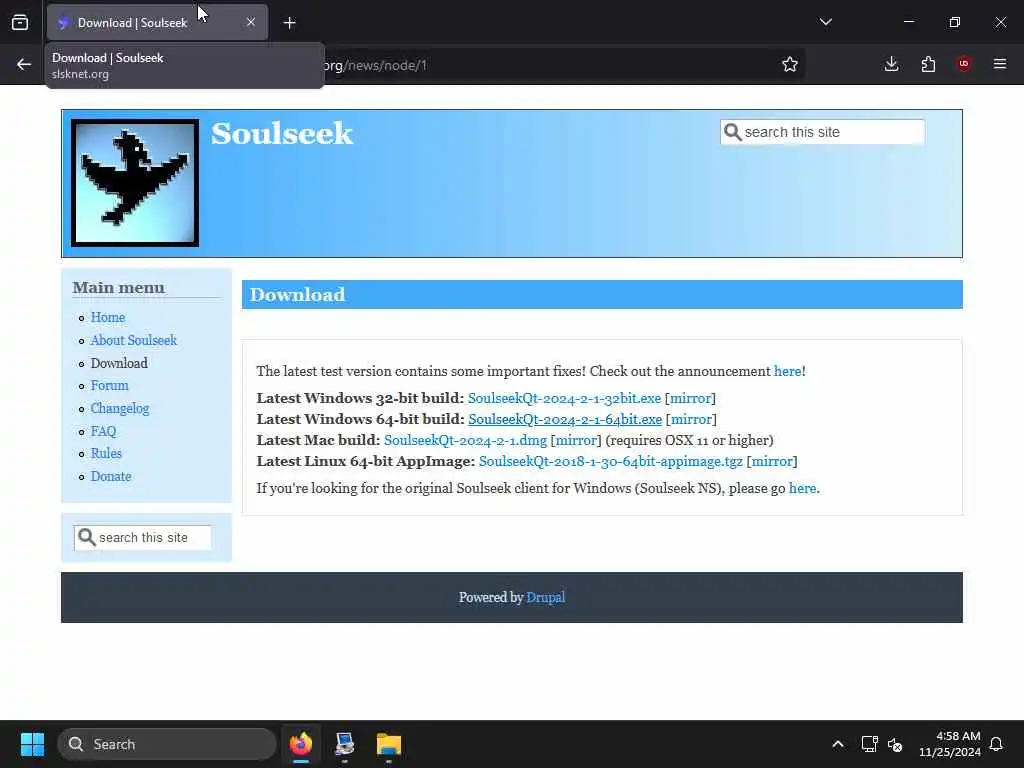Click the magnifier icon in sidebar search
The image size is (1024, 768).
click(86, 537)
